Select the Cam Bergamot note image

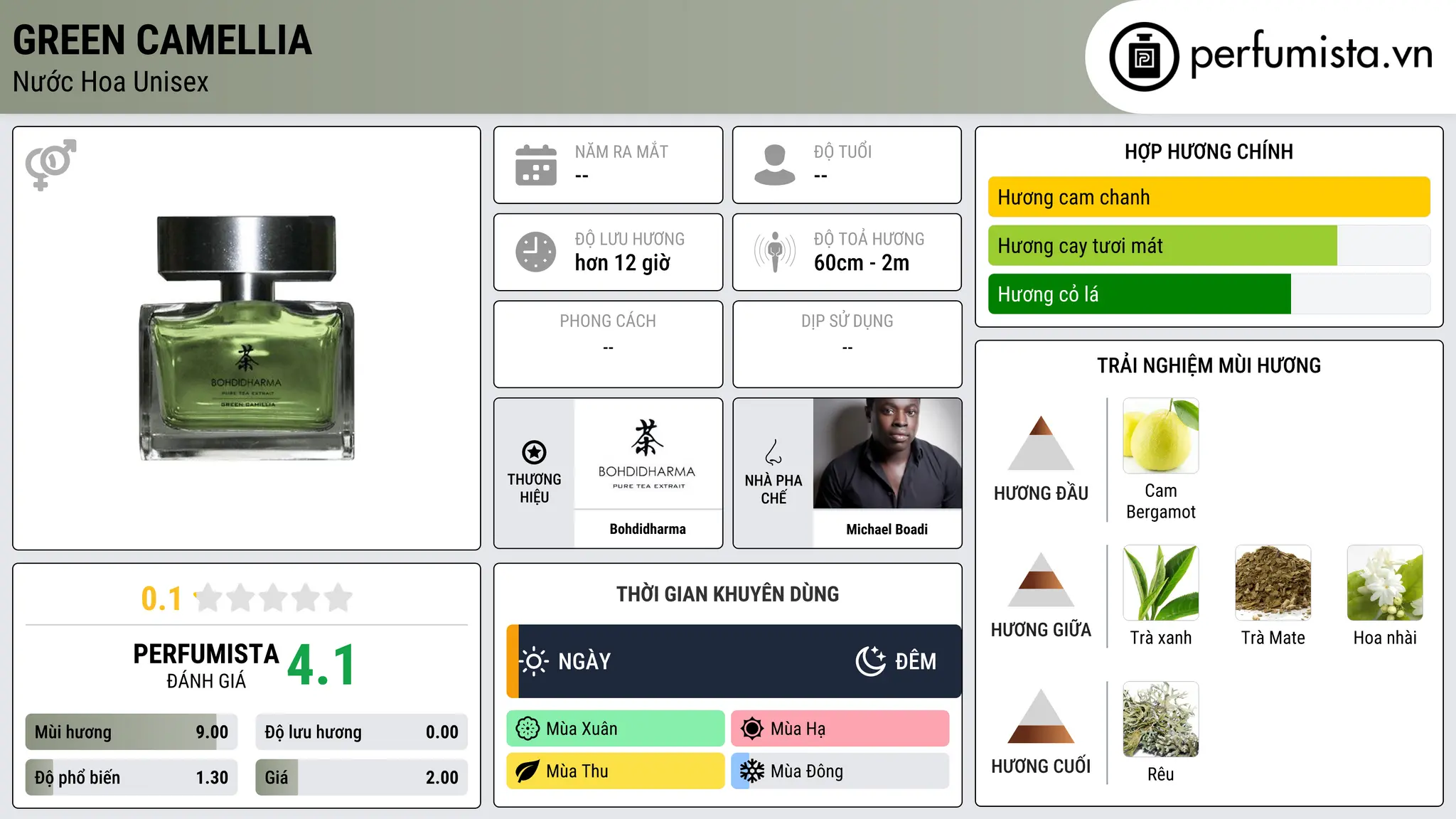click(x=1161, y=436)
